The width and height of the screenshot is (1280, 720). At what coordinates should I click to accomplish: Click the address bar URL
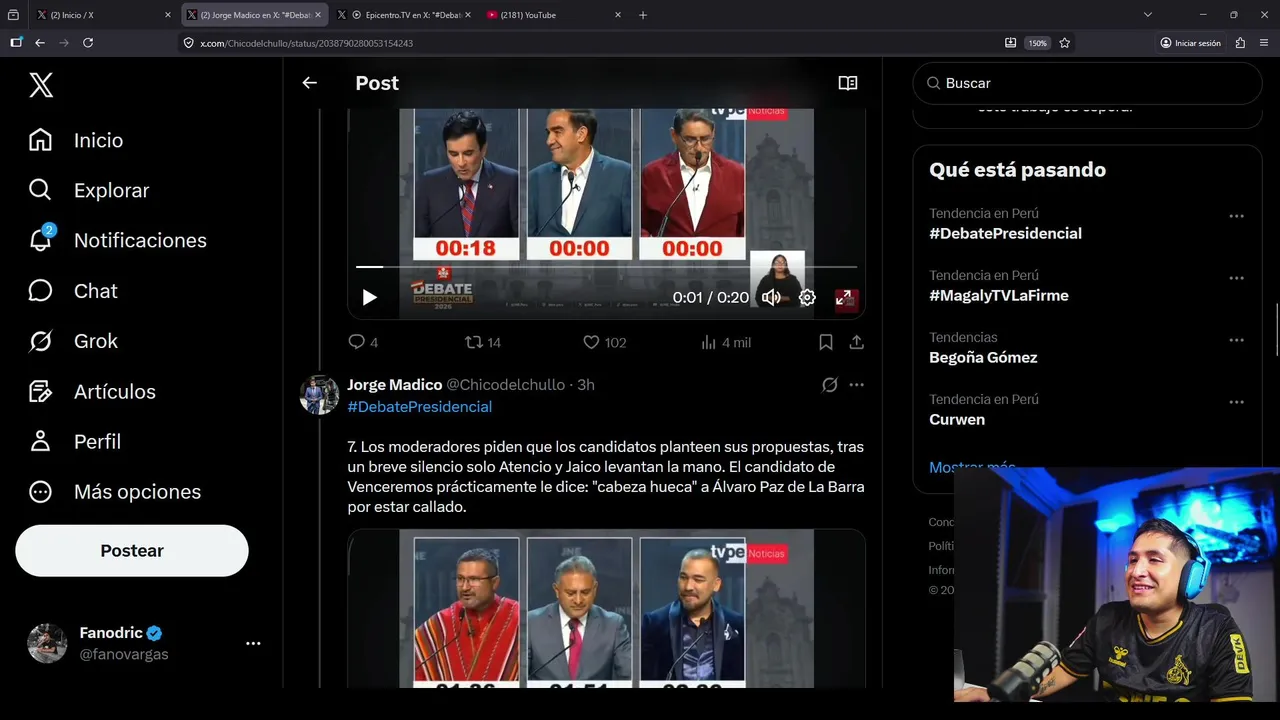(306, 43)
